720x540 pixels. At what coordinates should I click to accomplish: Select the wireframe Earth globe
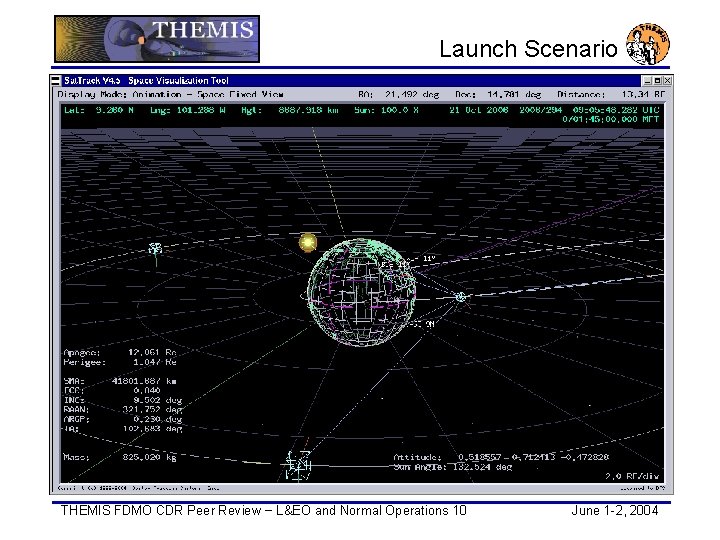(361, 292)
